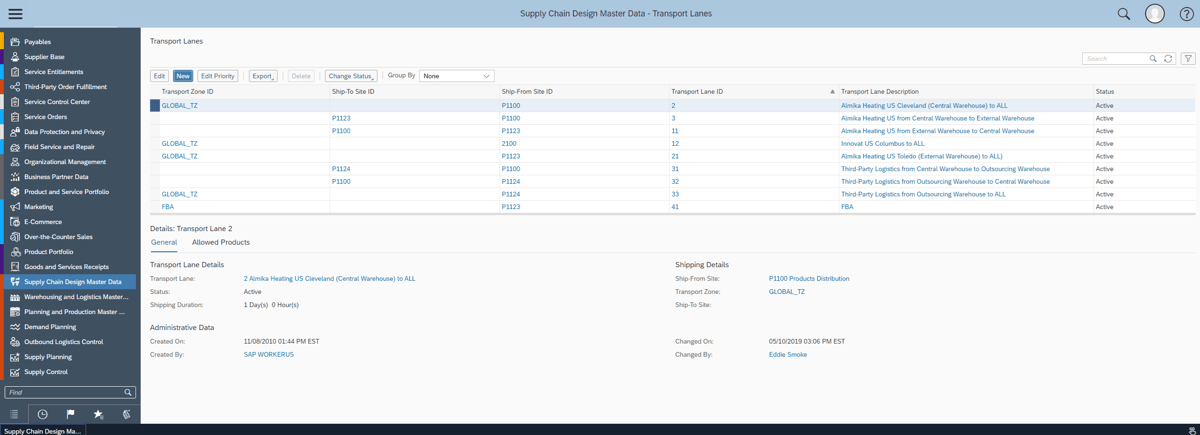1200x435 pixels.
Task: Refresh the transport lanes table
Action: point(1168,59)
